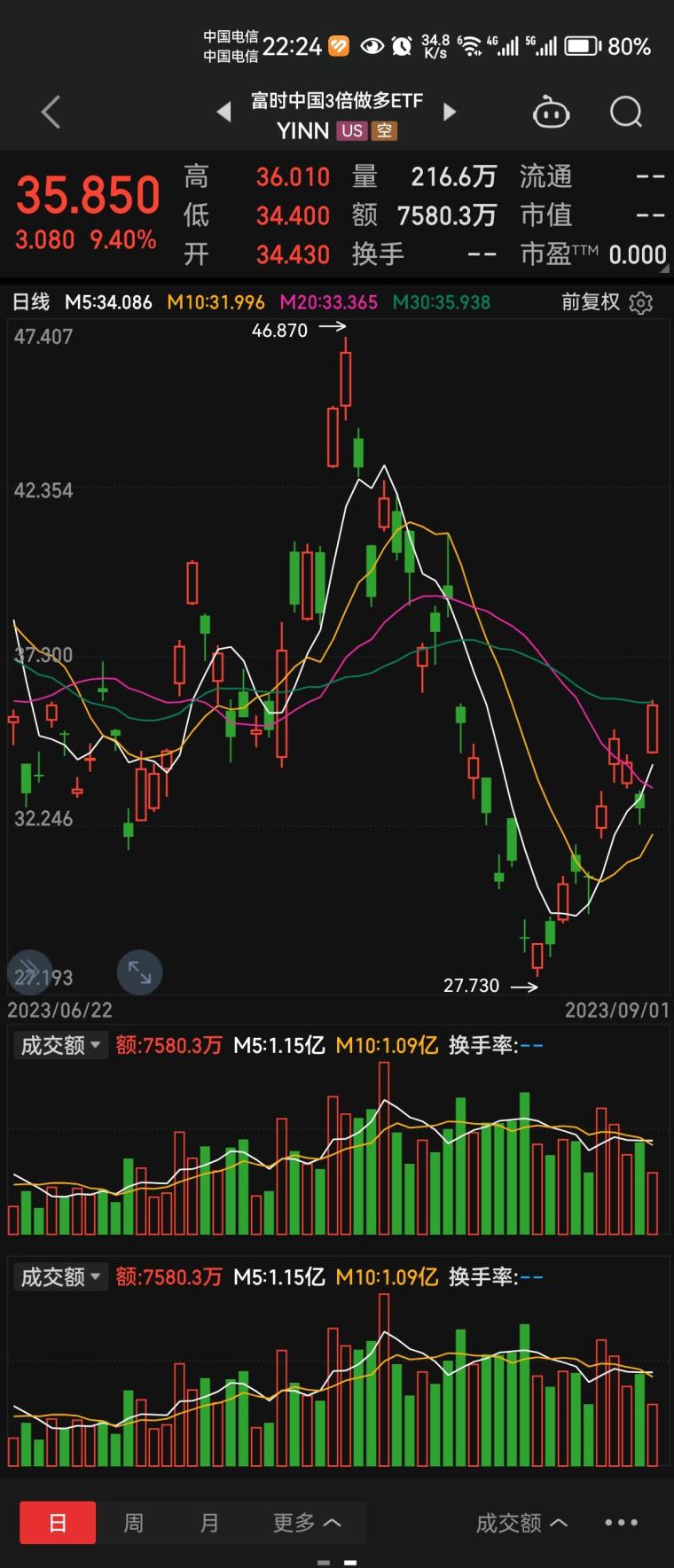Tap the eye comfort status icon
Viewport: 674px width, 1568px height.
click(372, 46)
